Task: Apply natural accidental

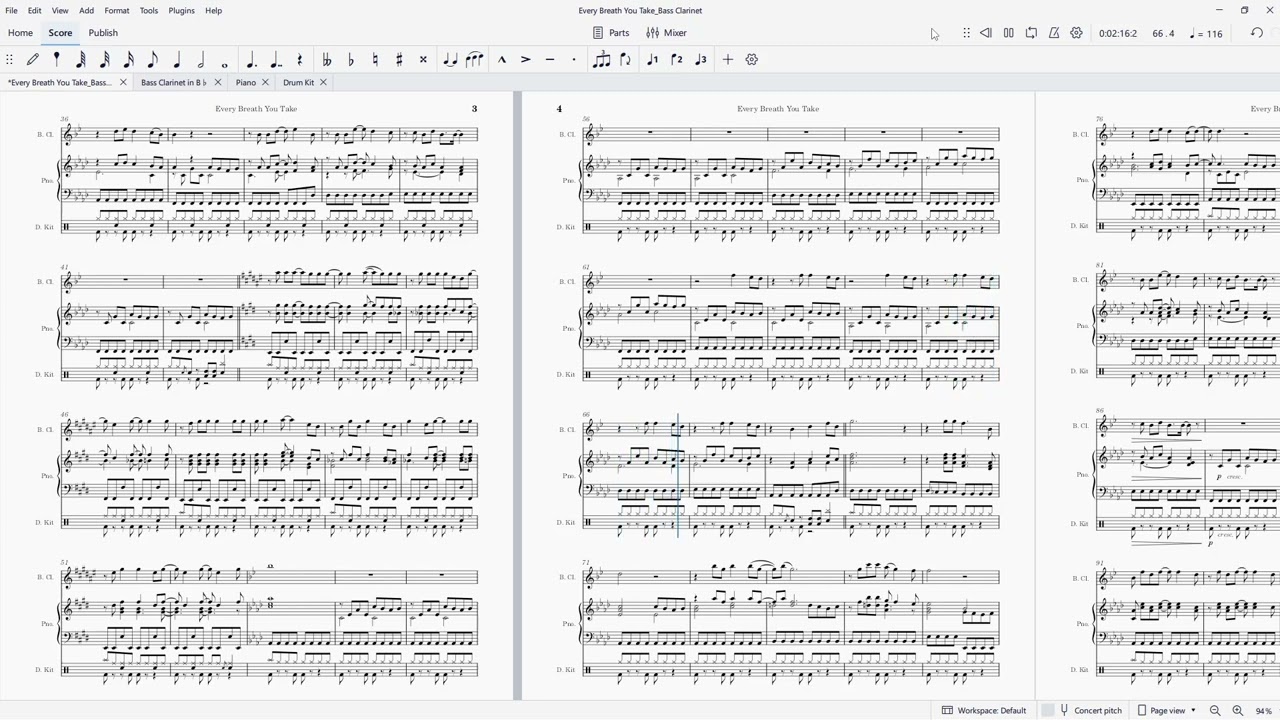Action: pos(375,60)
